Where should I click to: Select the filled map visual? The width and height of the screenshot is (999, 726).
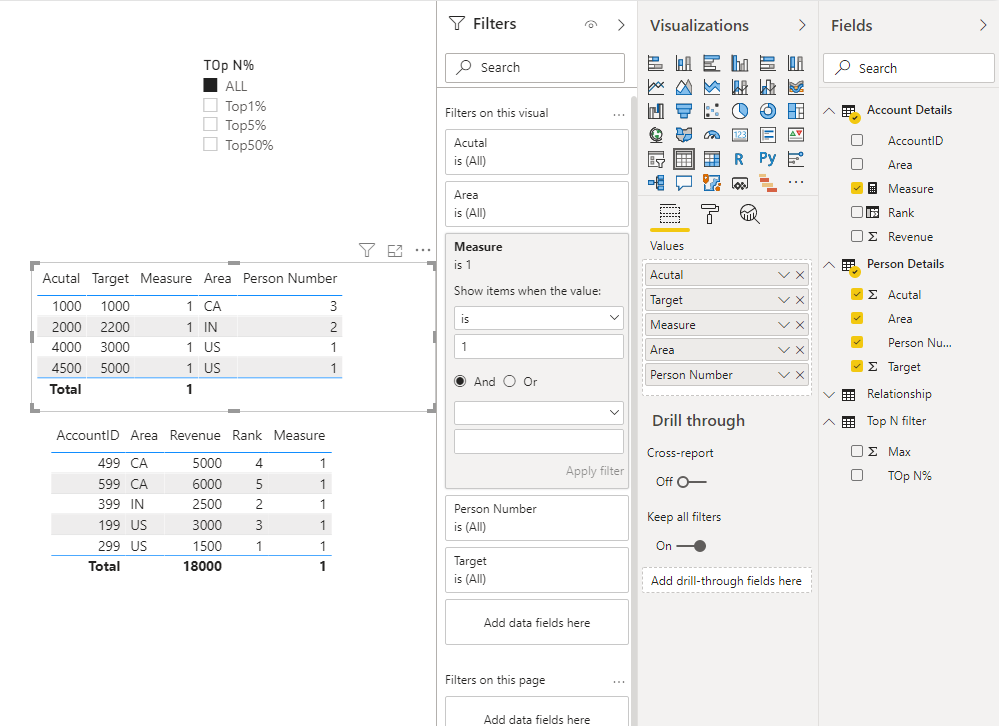click(x=684, y=134)
